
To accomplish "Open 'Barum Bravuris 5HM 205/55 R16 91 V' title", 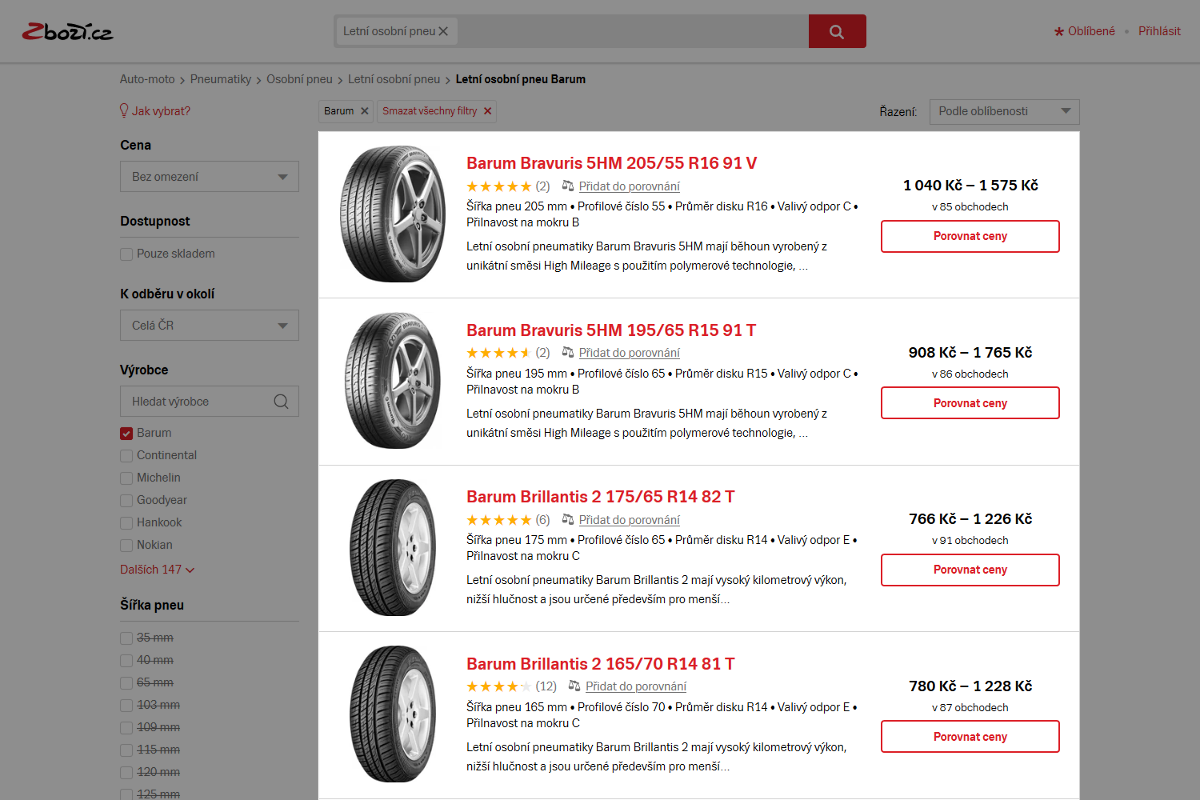I will click(612, 163).
